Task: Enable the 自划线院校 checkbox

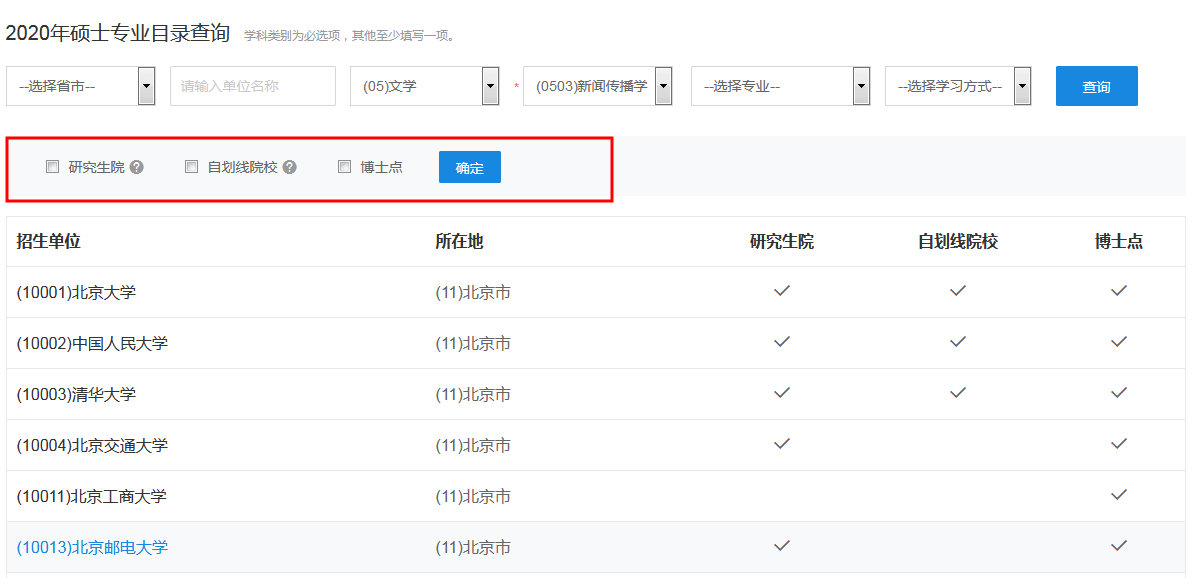Action: click(x=192, y=167)
